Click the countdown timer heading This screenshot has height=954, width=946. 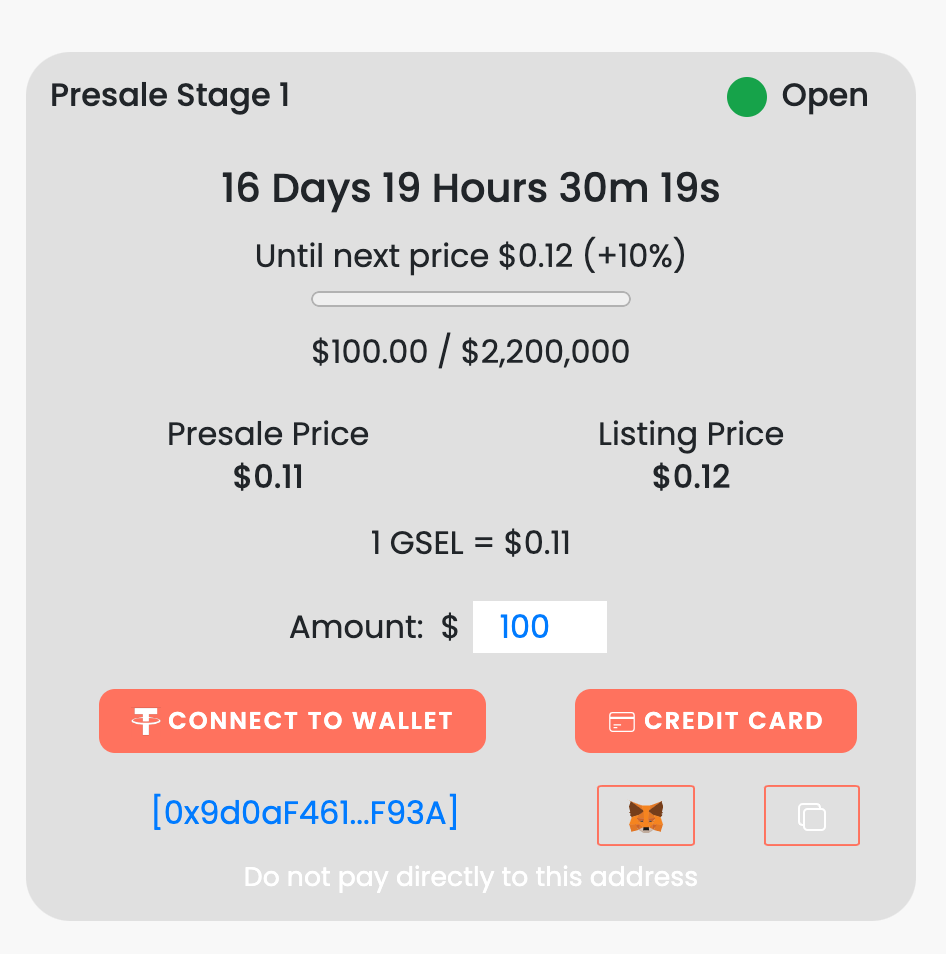tap(471, 188)
